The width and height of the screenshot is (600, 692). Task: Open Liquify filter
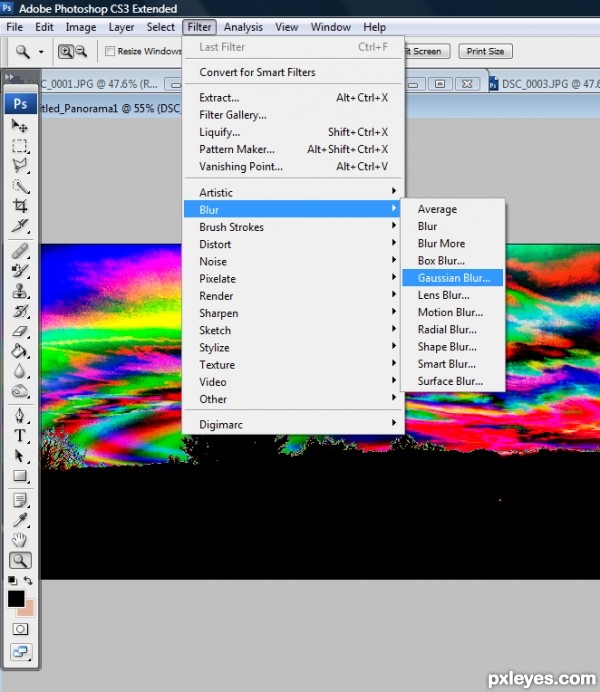[x=293, y=132]
